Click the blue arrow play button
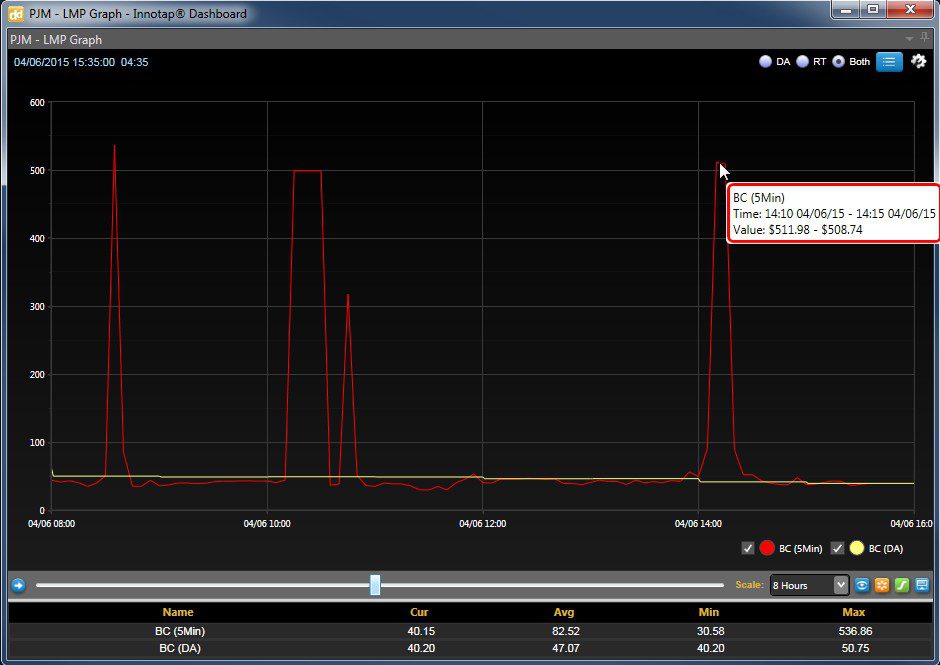The height and width of the screenshot is (665, 940). coord(19,585)
